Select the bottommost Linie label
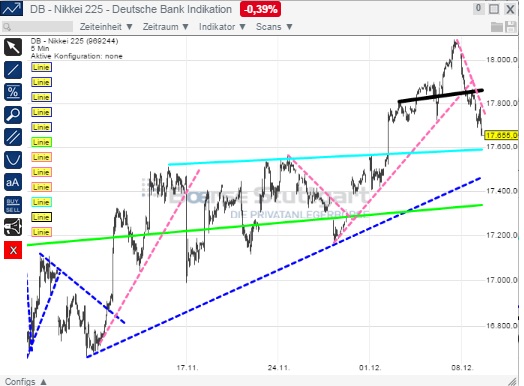 (x=41, y=232)
